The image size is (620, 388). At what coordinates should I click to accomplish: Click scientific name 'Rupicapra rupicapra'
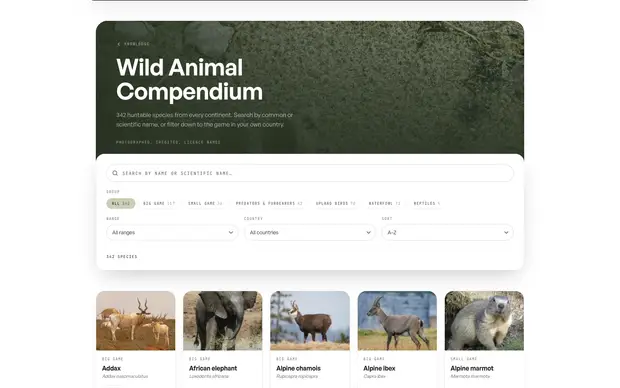(297, 377)
